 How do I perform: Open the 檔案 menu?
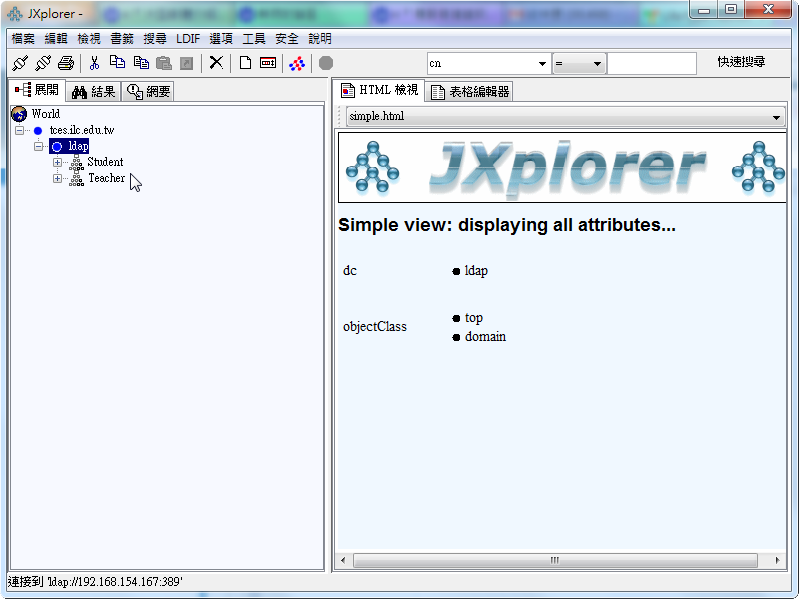tap(23, 39)
